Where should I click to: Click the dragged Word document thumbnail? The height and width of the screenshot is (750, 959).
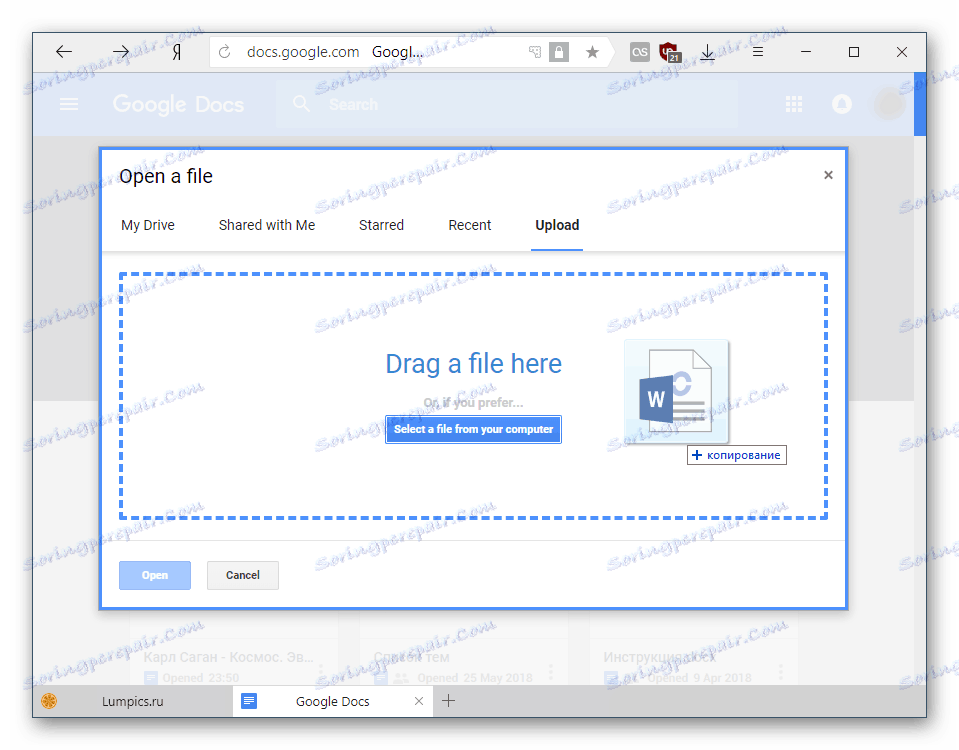pos(676,392)
